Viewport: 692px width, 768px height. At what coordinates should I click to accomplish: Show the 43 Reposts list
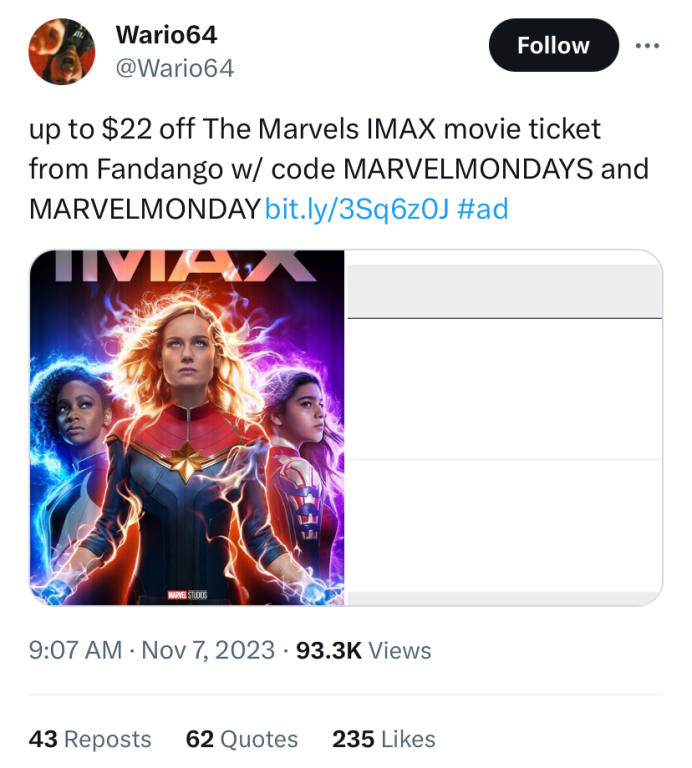pos(90,739)
